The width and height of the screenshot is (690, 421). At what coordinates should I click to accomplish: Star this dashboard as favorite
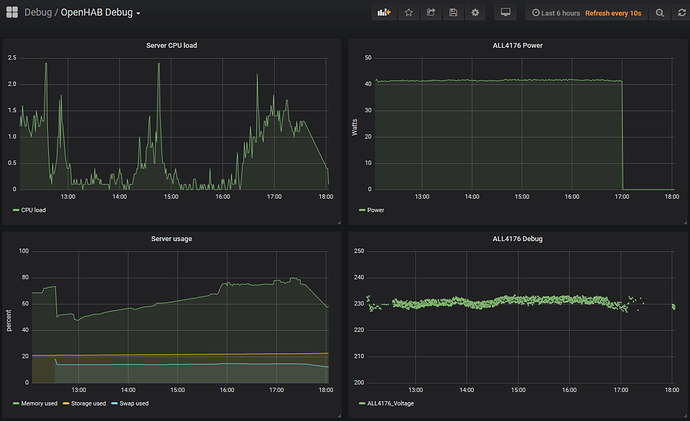408,13
